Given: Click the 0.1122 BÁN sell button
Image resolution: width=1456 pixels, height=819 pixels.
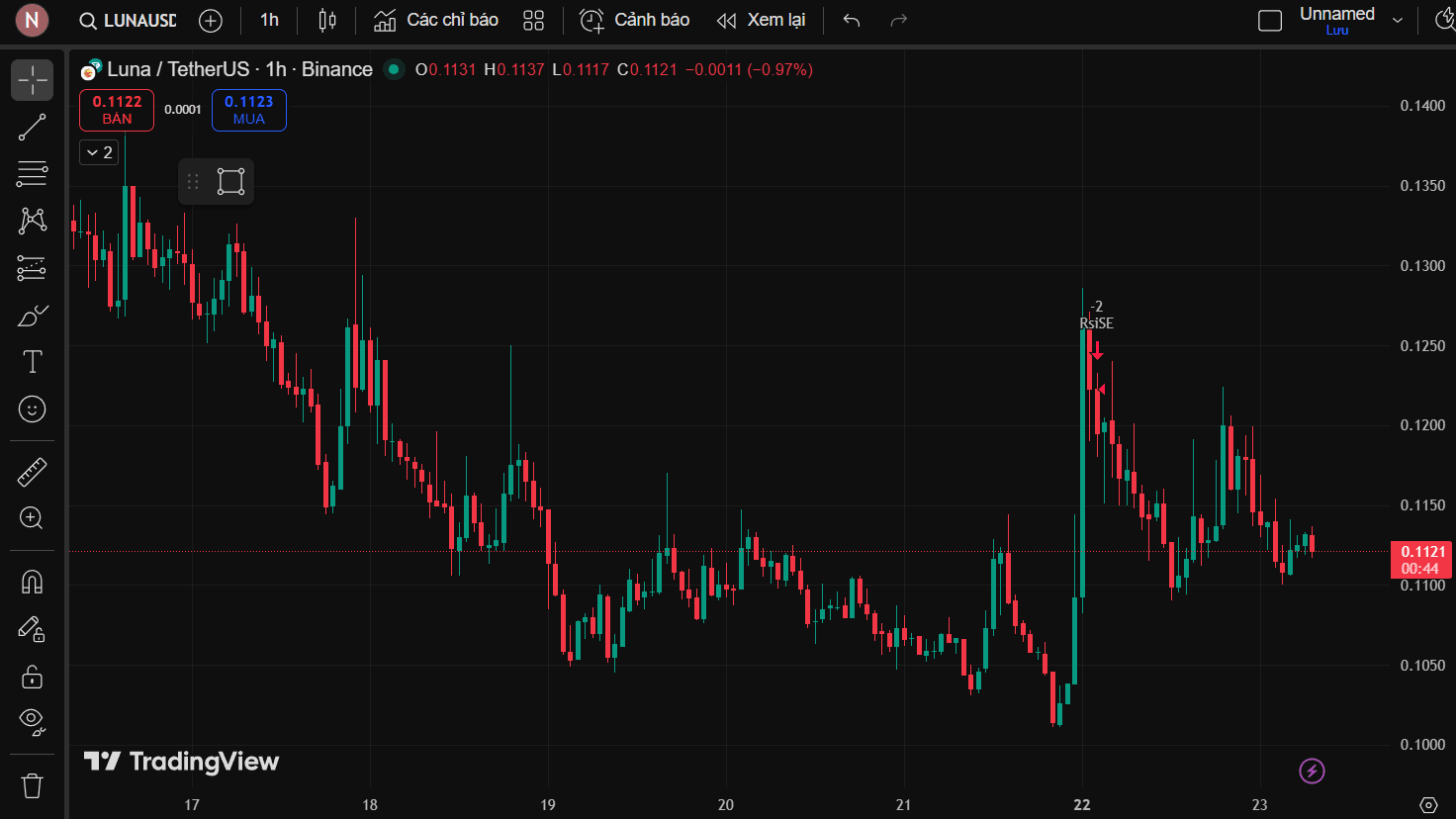Looking at the screenshot, I should pos(117,110).
